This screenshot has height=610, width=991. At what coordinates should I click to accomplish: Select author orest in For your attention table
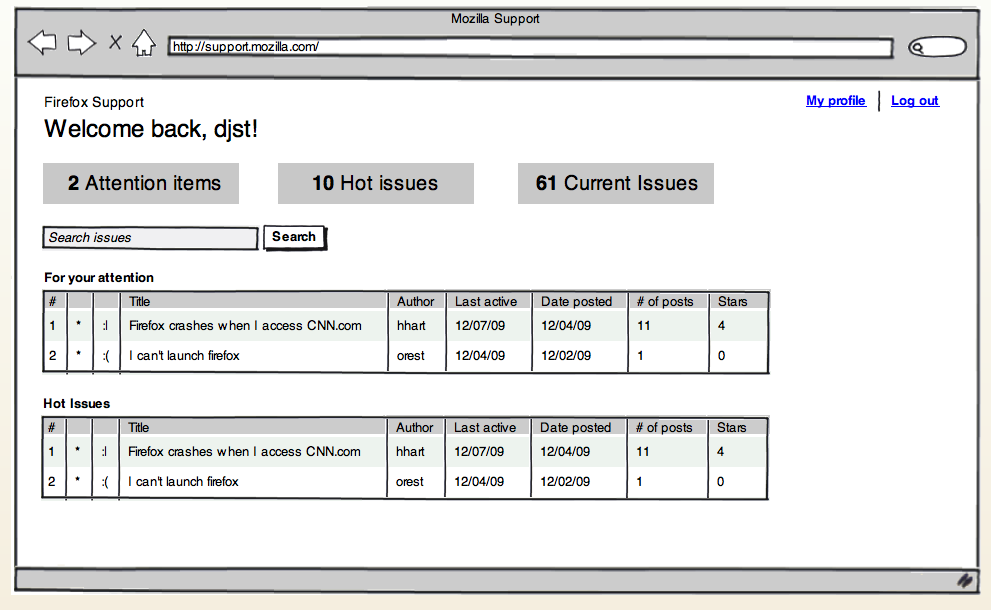click(410, 355)
